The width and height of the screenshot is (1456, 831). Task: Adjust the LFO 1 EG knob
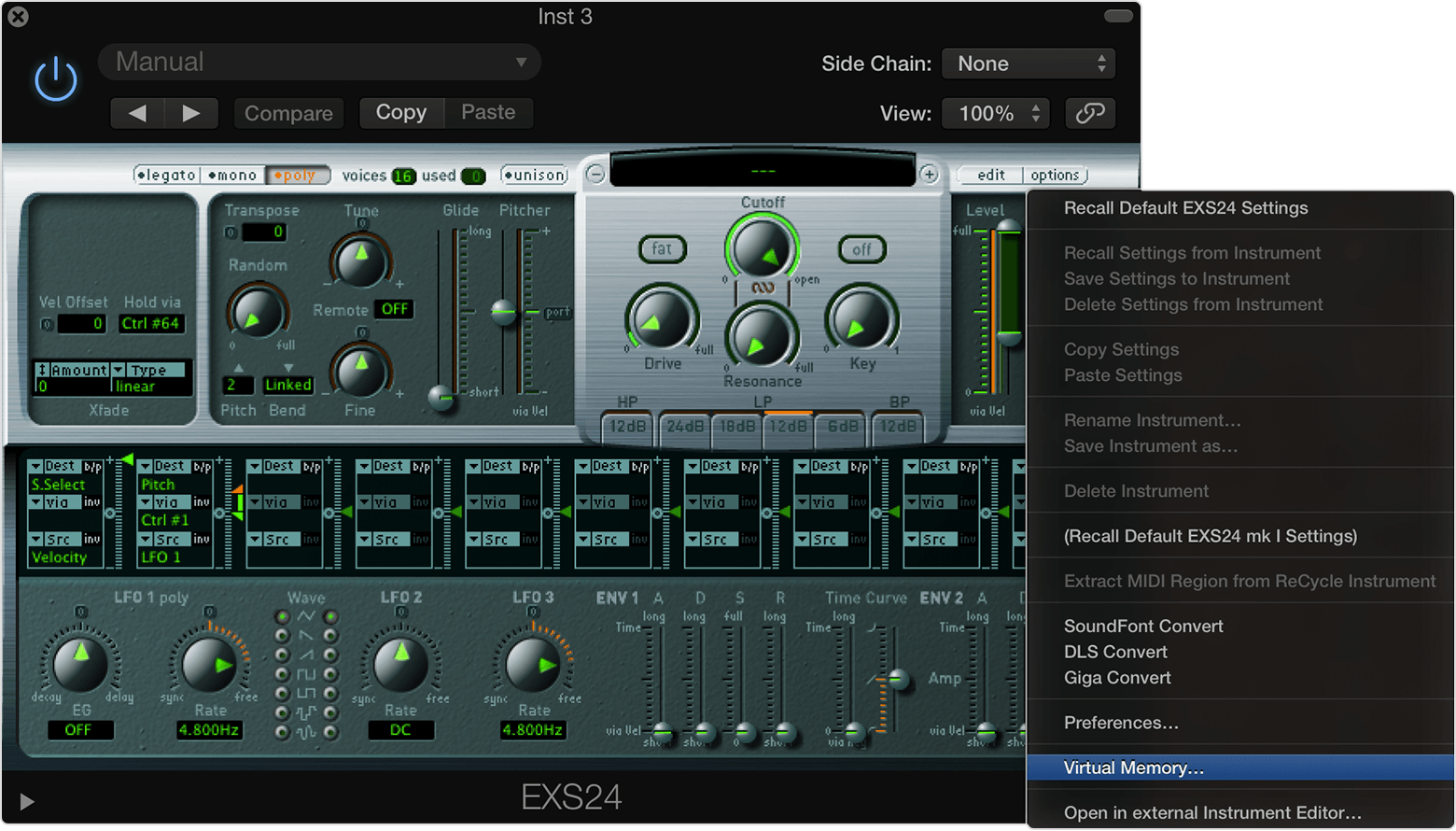81,664
